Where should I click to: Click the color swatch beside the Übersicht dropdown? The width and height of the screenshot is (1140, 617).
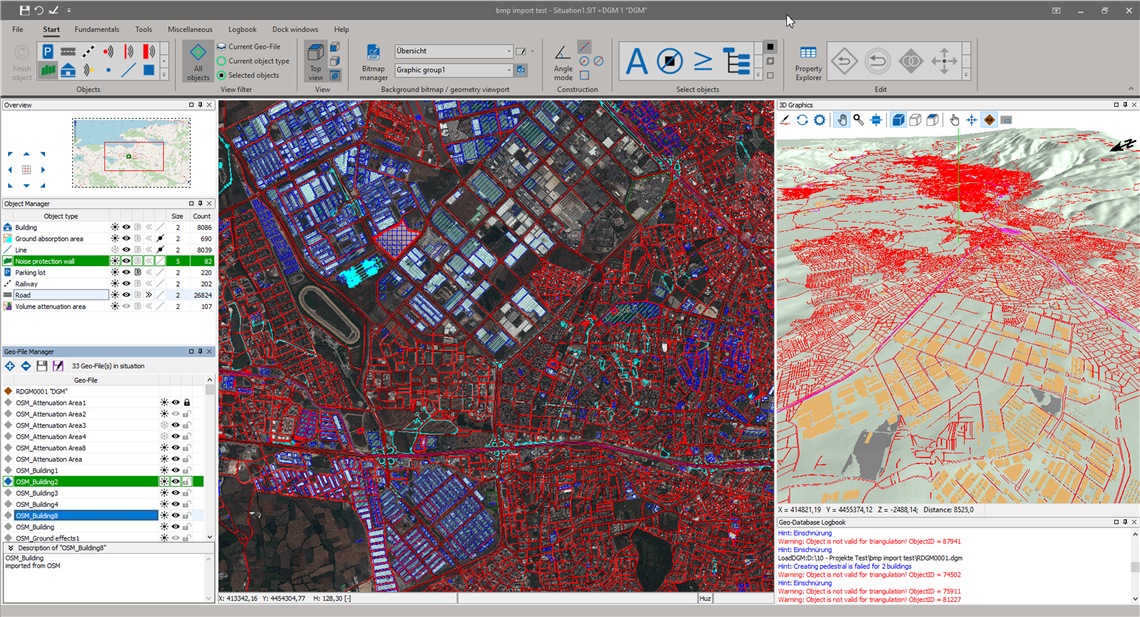click(523, 50)
